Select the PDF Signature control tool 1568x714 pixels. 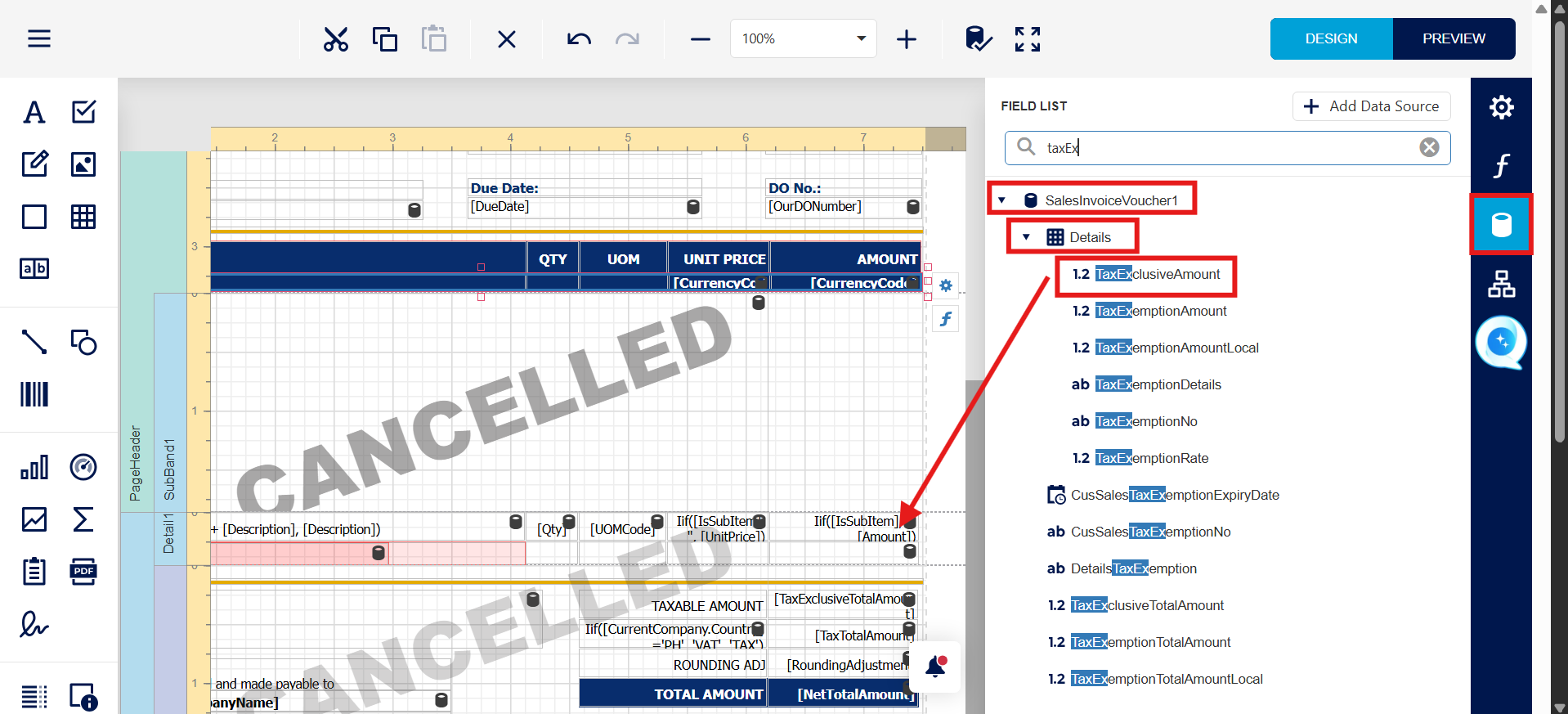coord(34,624)
